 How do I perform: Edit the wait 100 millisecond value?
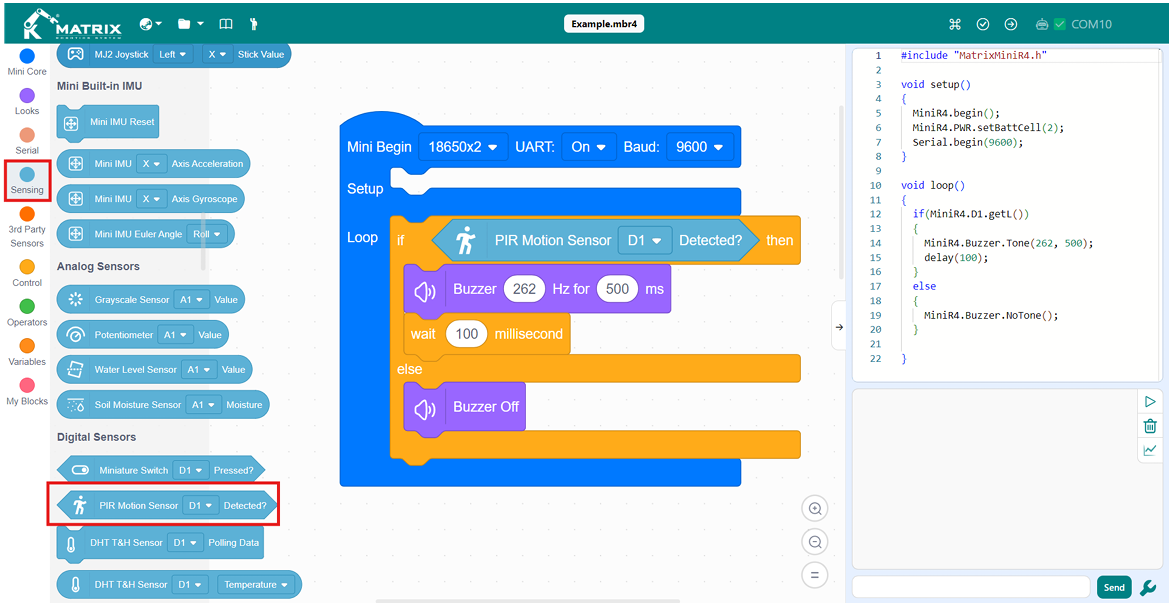(x=466, y=334)
